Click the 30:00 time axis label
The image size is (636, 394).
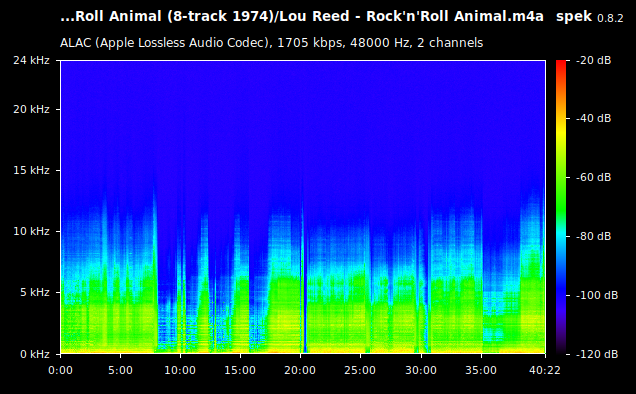pos(421,370)
